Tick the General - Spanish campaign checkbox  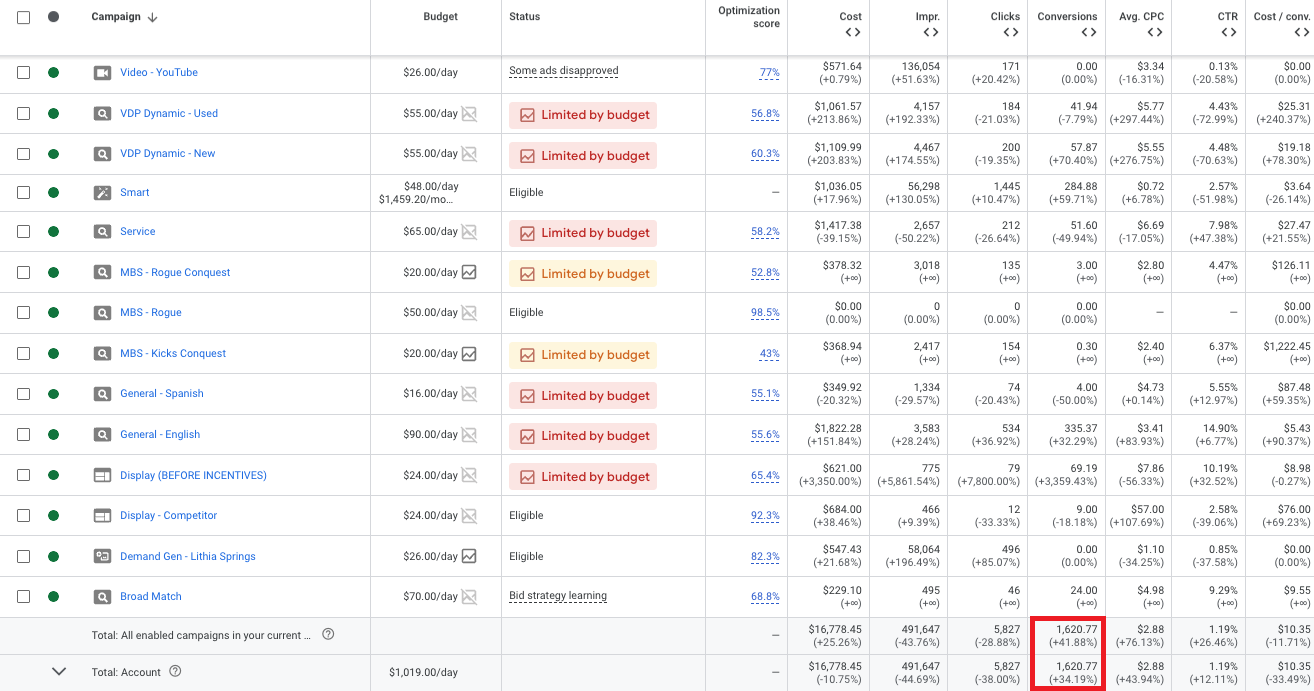coord(24,393)
